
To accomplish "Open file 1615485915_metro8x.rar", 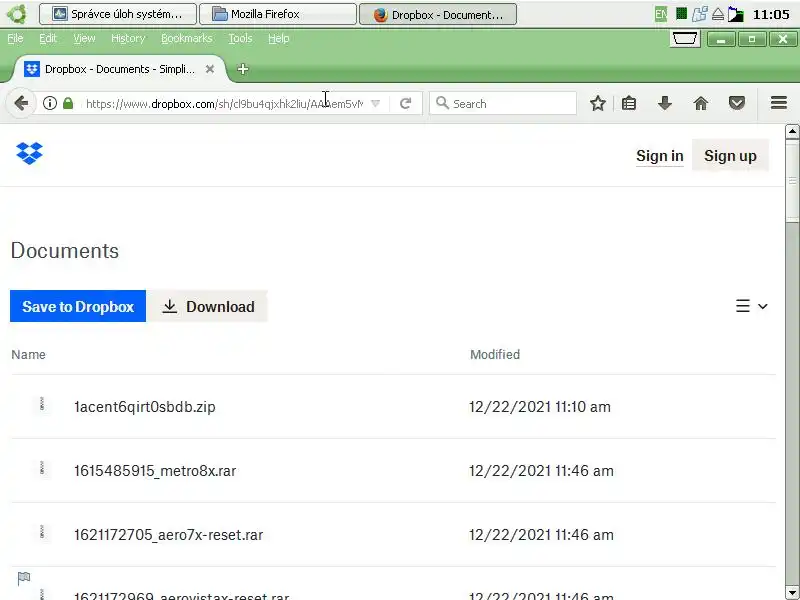I will coord(155,470).
